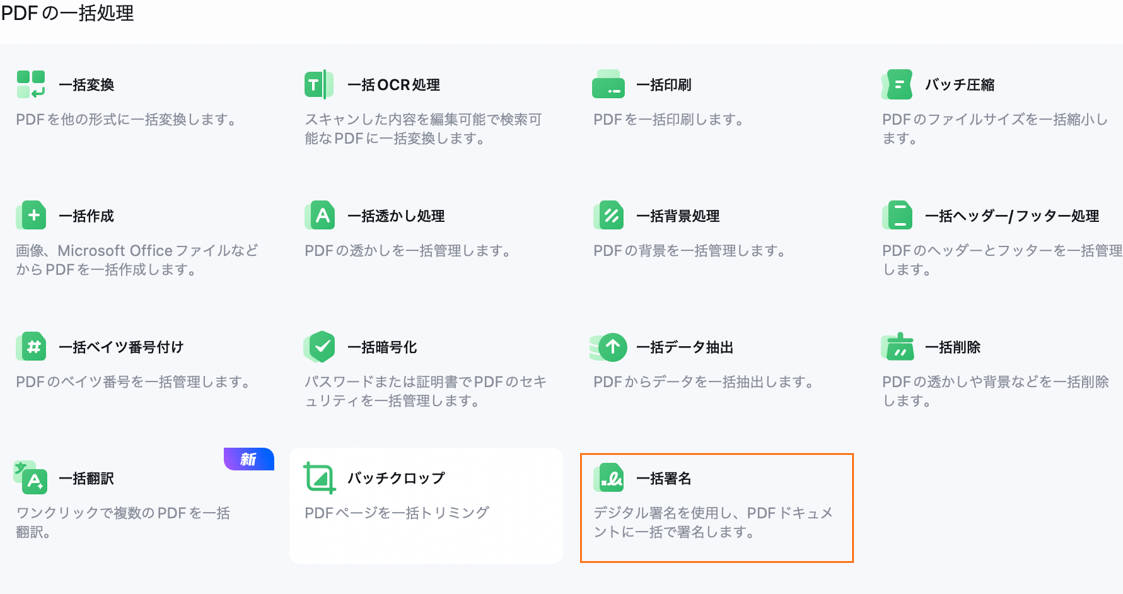Open the バッチクロップ card description
Viewport: 1123px width, 594px height.
click(x=397, y=513)
